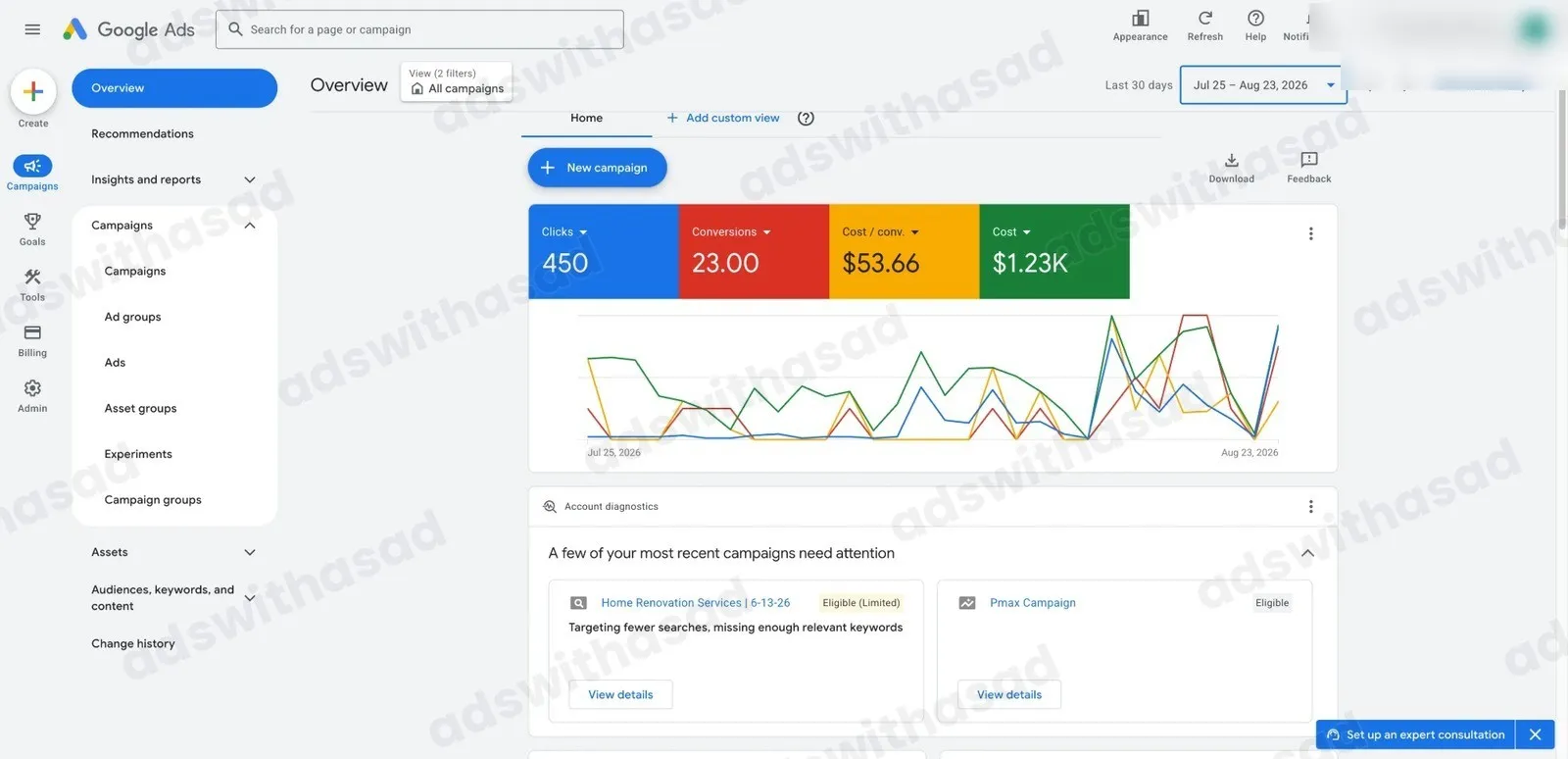
Task: Download the overview report
Action: (1231, 168)
